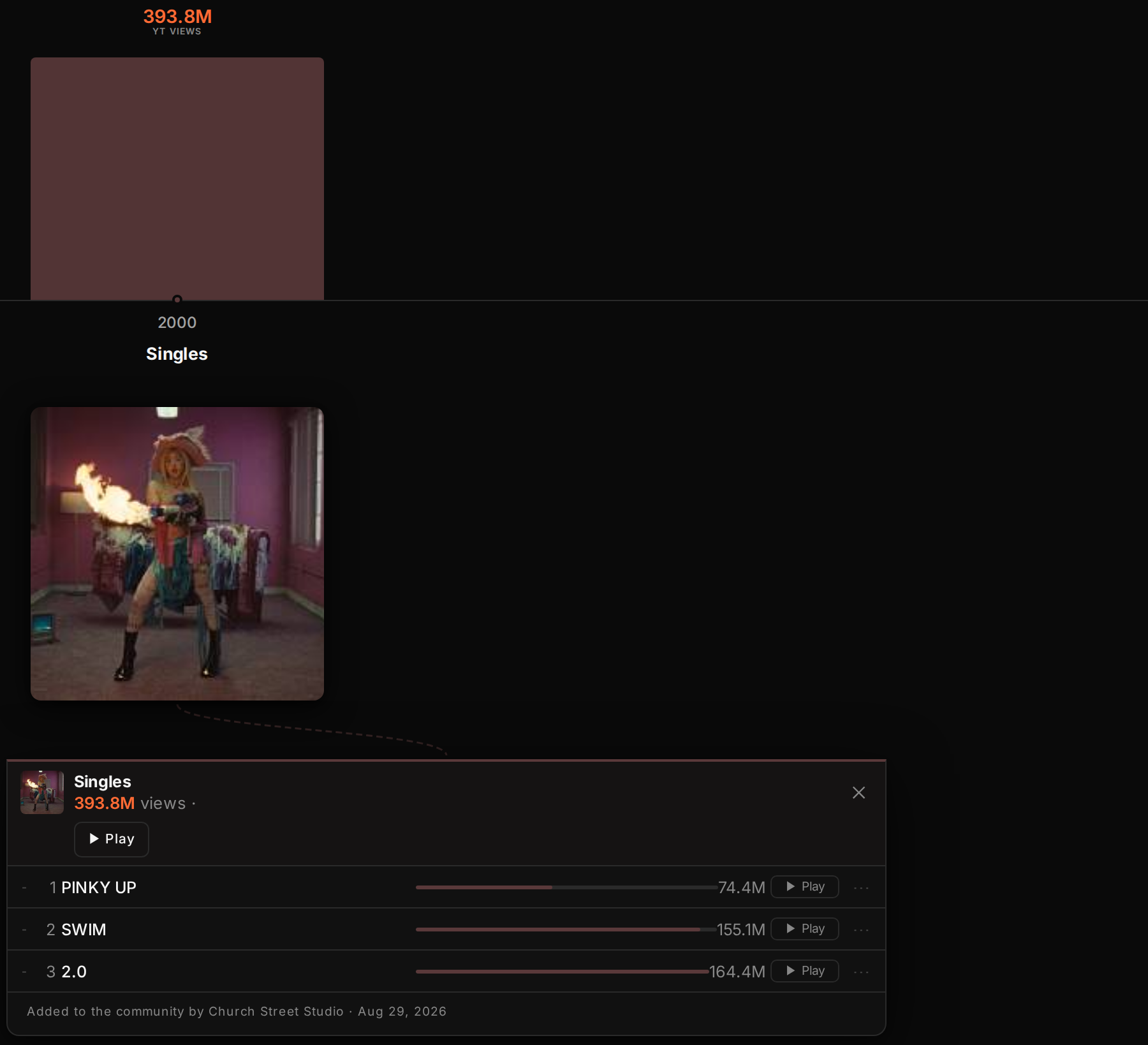Click the PINKY UP views progress bar
1148x1045 pixels.
coord(566,887)
